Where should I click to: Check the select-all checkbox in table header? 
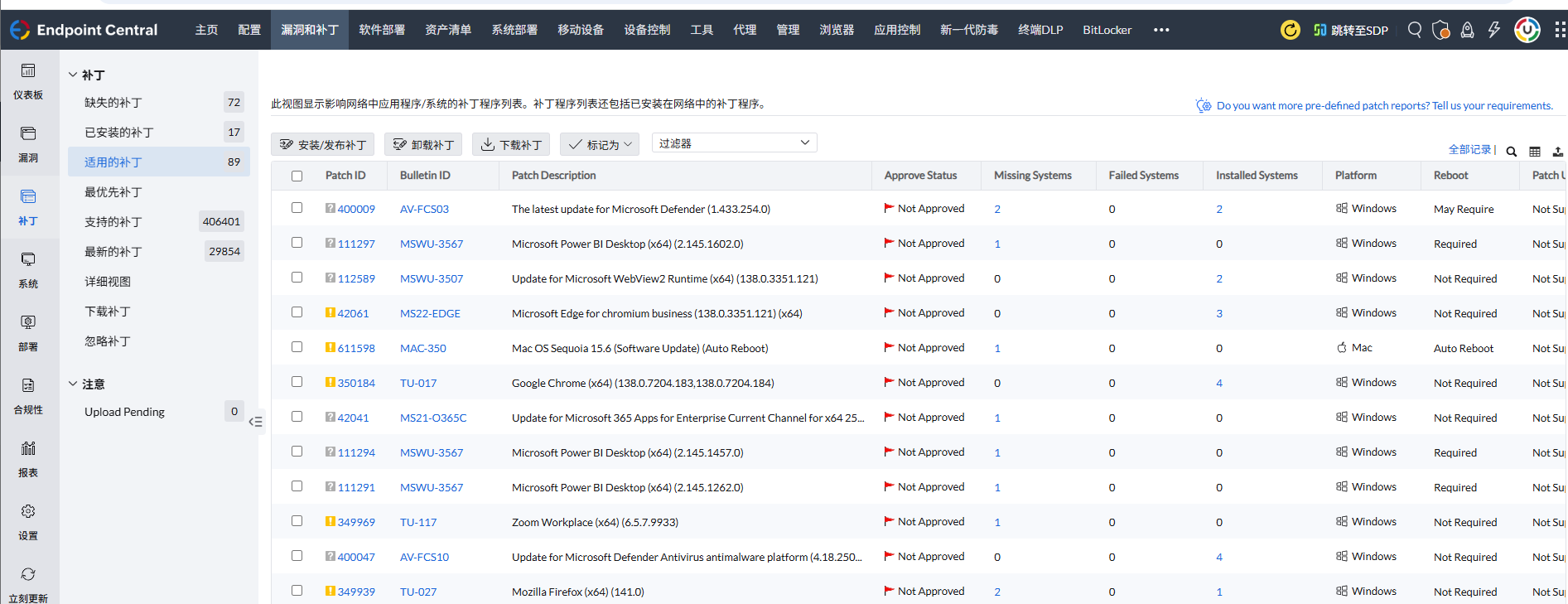(x=297, y=176)
